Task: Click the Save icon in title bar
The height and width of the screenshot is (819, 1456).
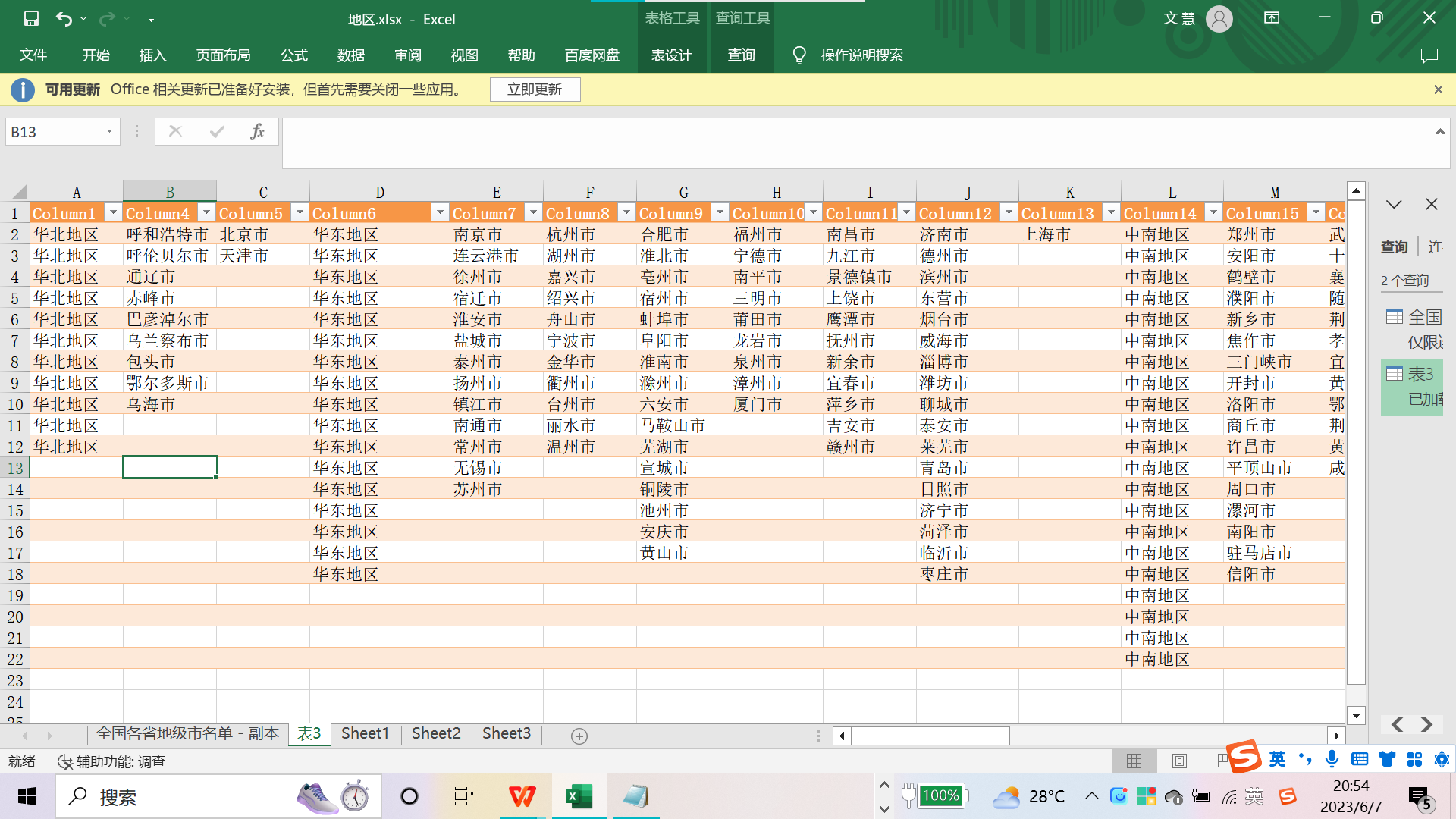Action: [x=31, y=19]
